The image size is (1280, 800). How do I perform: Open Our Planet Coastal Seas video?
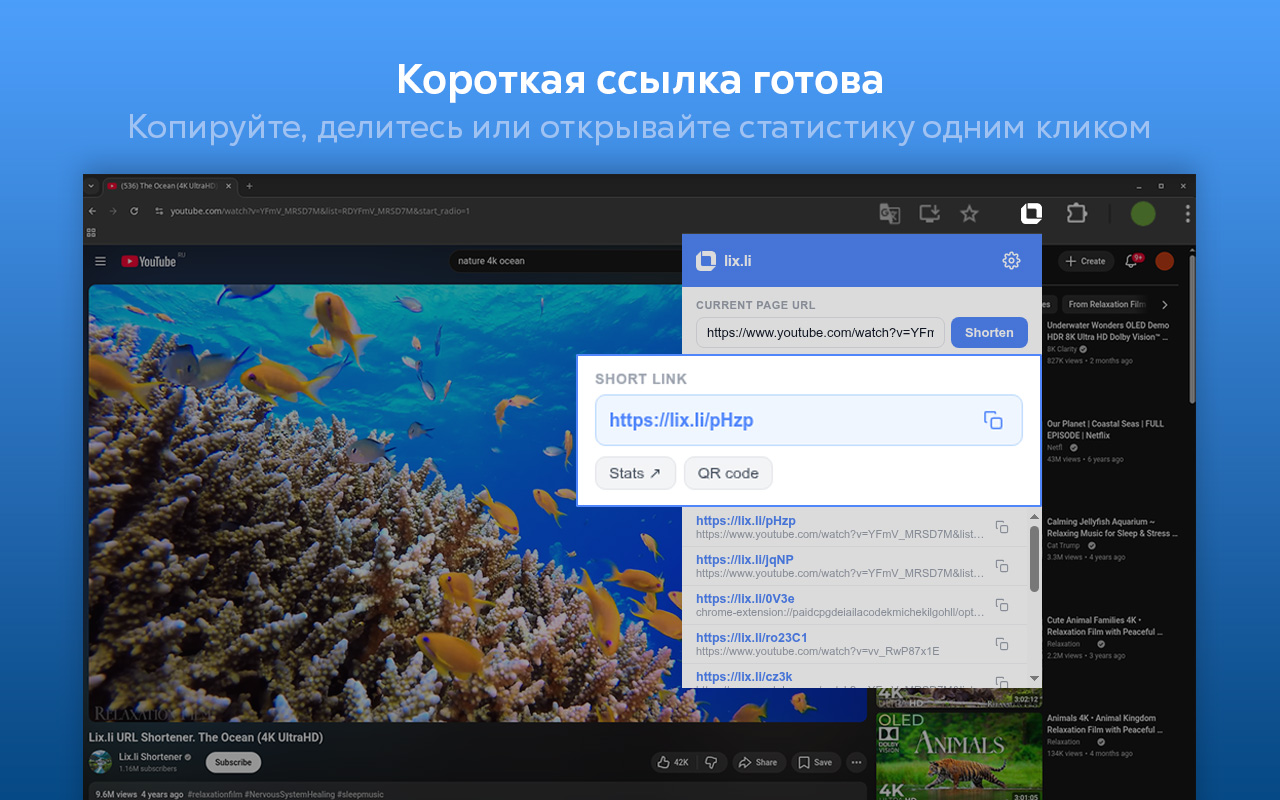tap(1106, 429)
